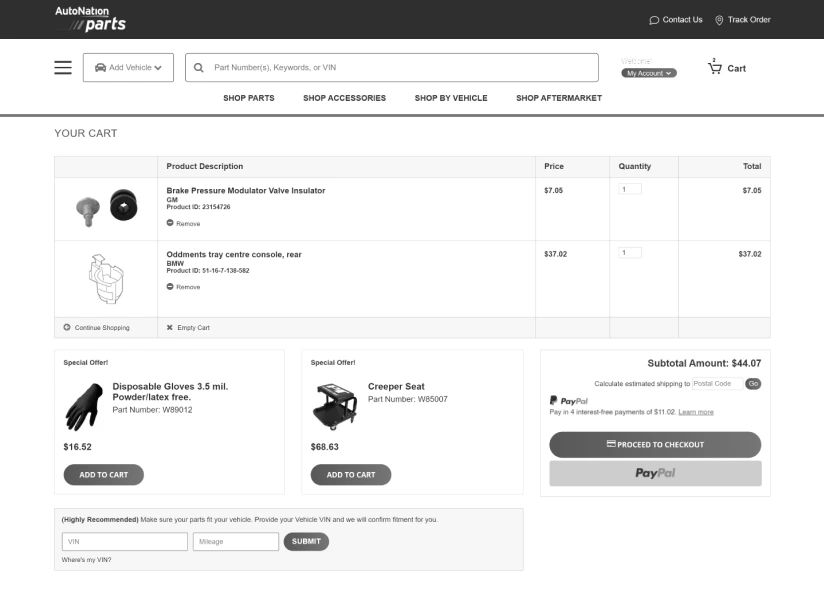Open the Shop Parts menu
Viewport: 824px width, 592px height.
point(249,98)
